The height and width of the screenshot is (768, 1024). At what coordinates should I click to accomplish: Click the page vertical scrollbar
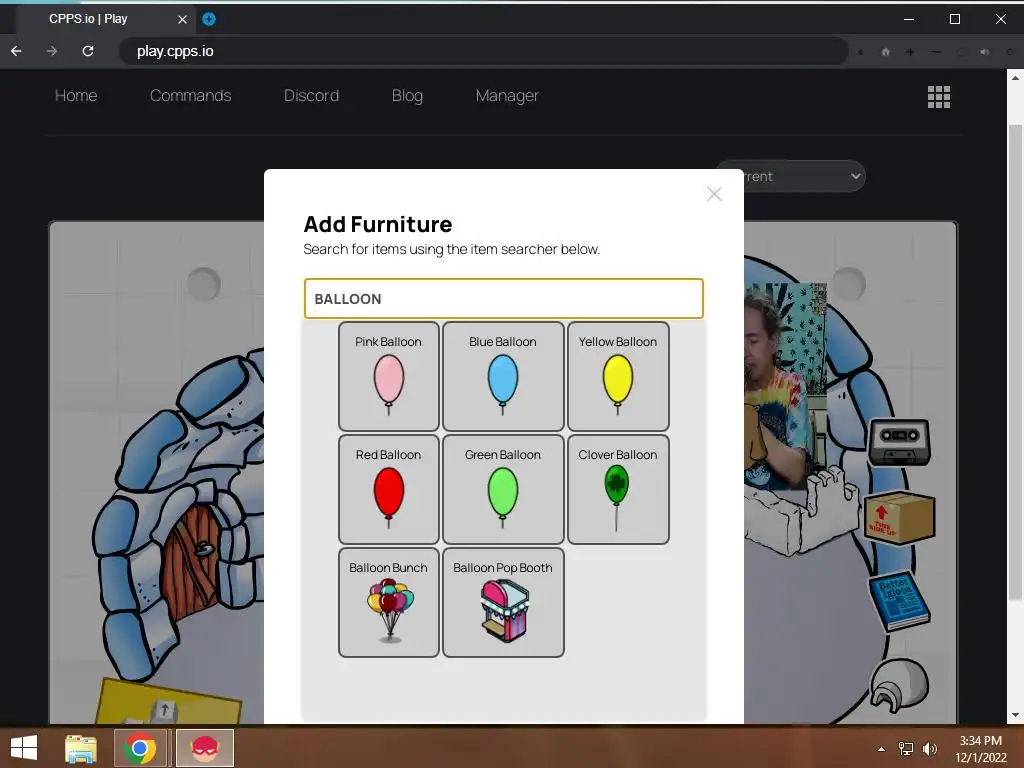tap(1015, 362)
